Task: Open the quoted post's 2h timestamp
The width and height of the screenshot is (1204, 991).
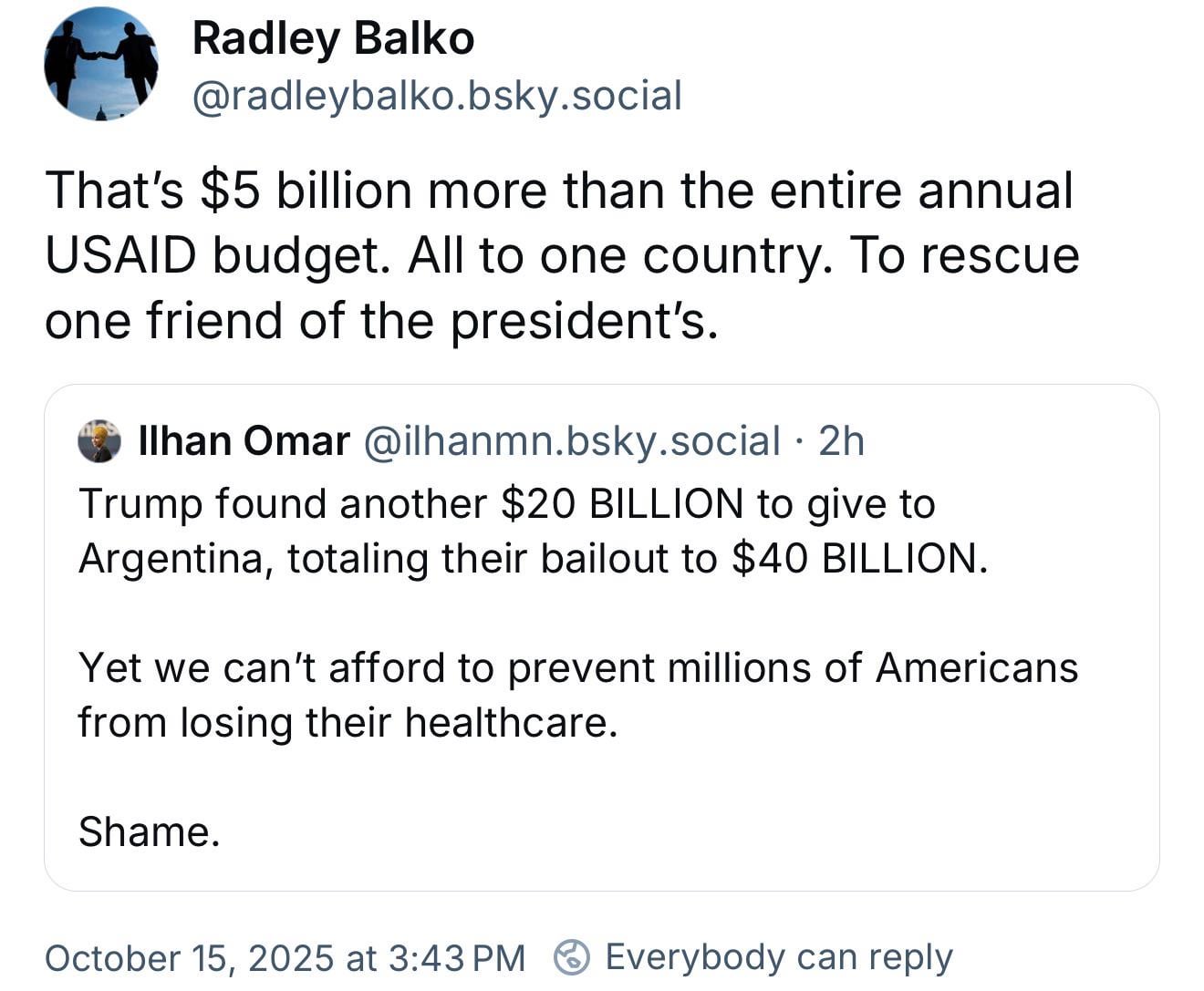Action: [x=841, y=441]
